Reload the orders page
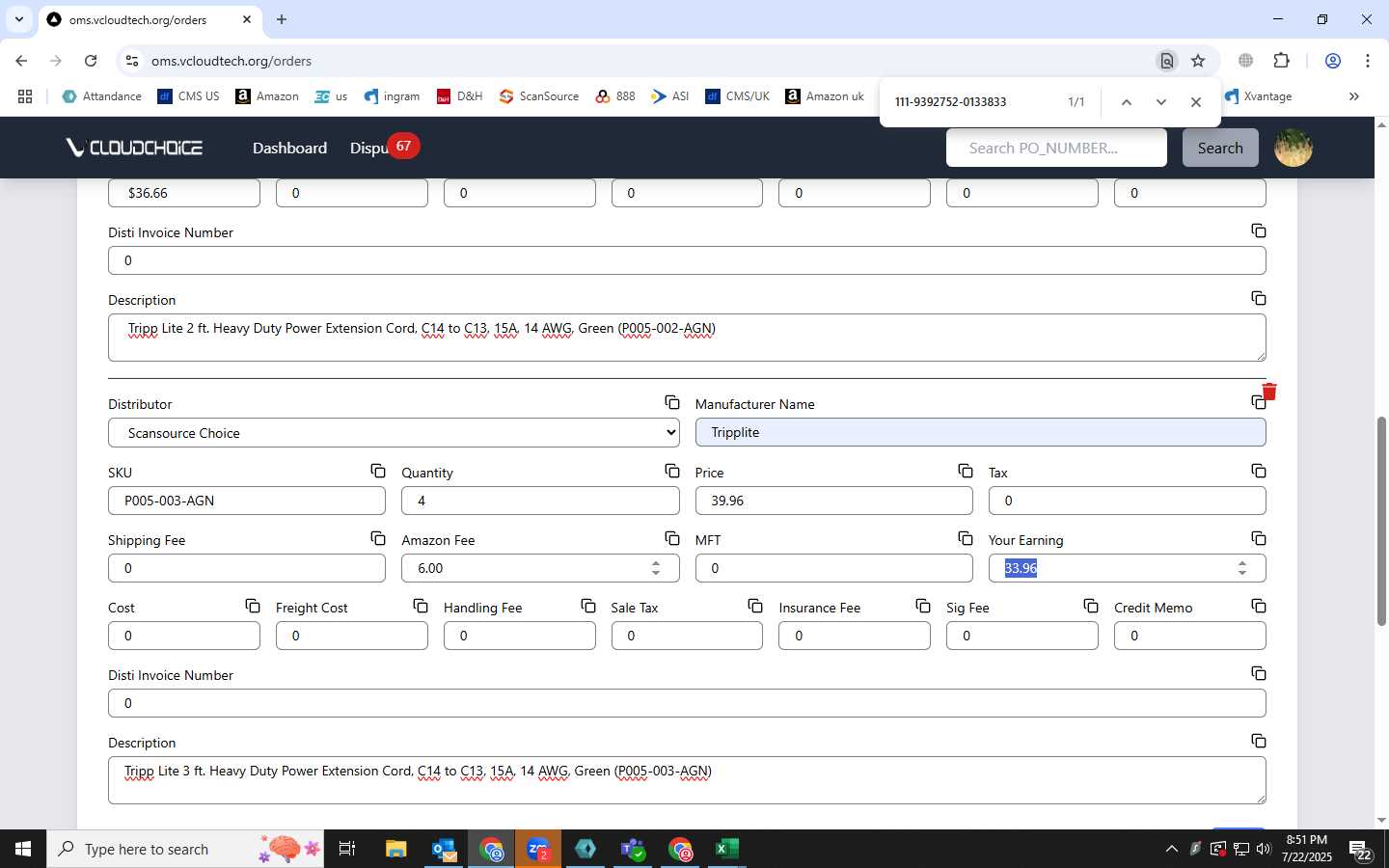 (91, 61)
